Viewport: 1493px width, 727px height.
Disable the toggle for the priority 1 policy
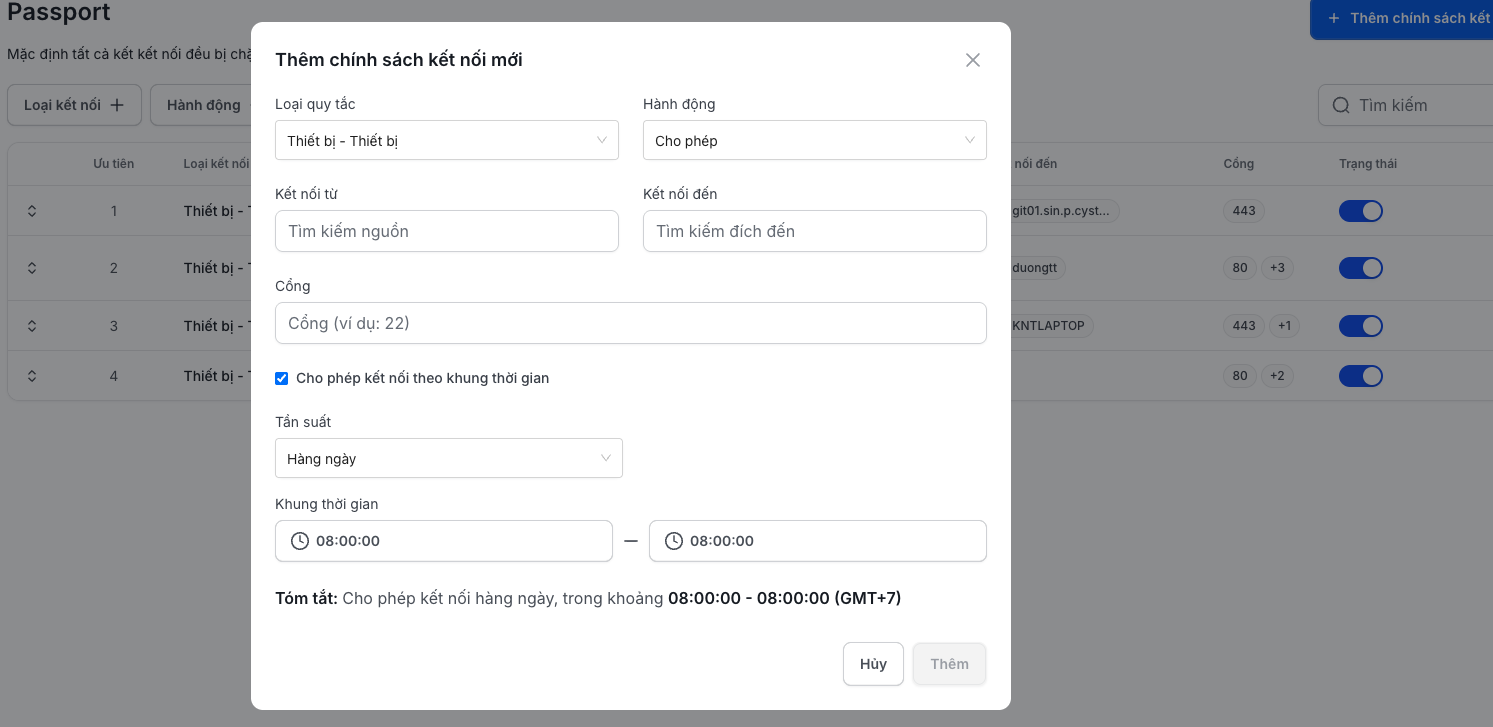tap(1361, 211)
